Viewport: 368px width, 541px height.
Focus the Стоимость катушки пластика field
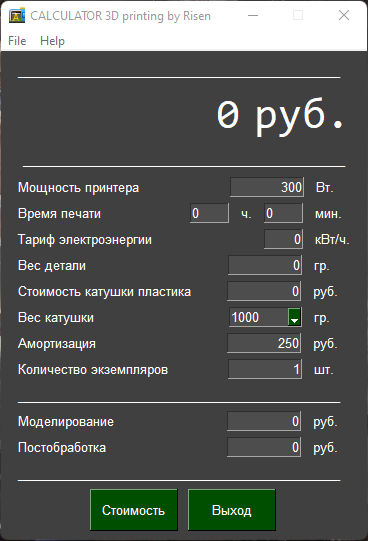[x=264, y=291]
